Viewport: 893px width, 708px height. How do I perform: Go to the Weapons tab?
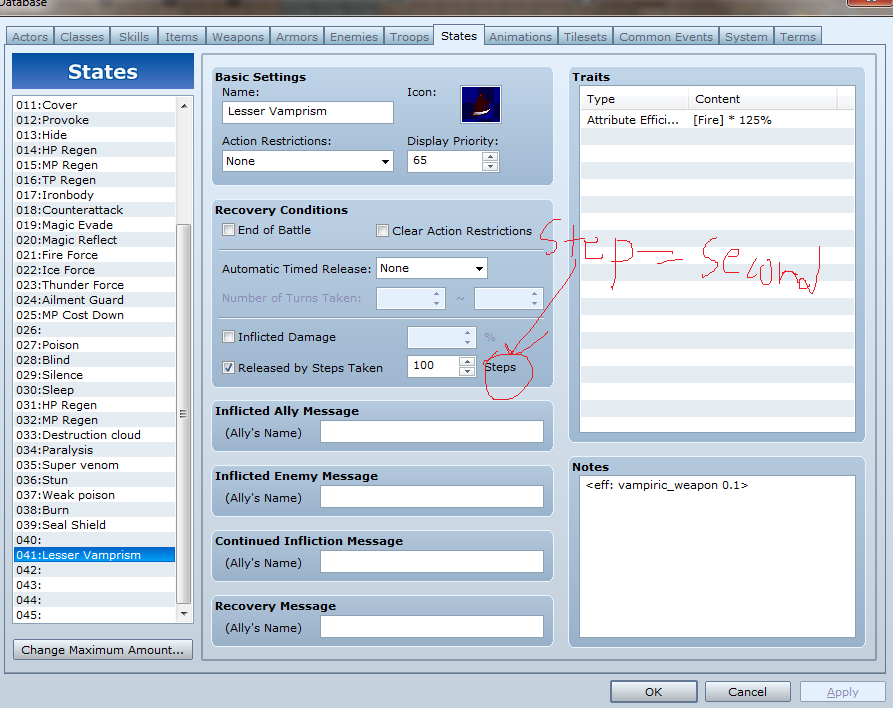[x=238, y=36]
